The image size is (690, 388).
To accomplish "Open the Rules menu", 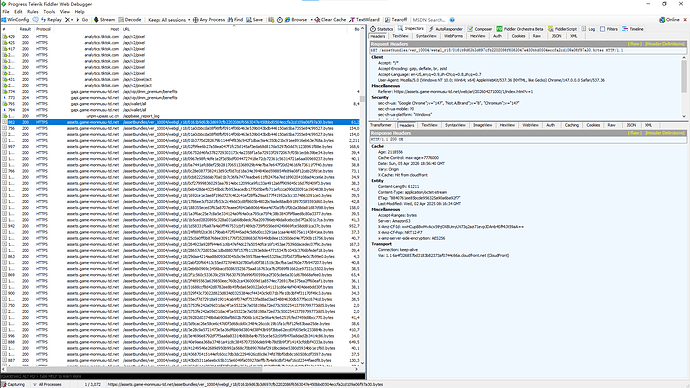I will coord(33,12).
